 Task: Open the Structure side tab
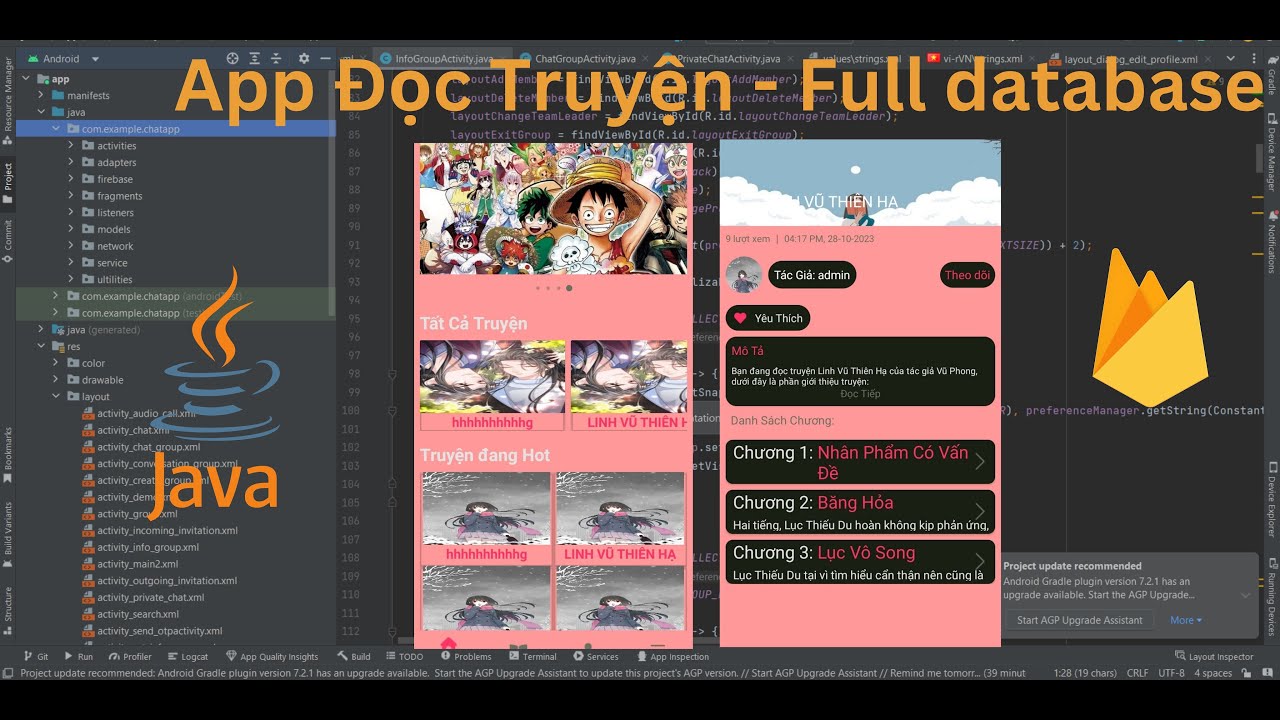[x=8, y=610]
